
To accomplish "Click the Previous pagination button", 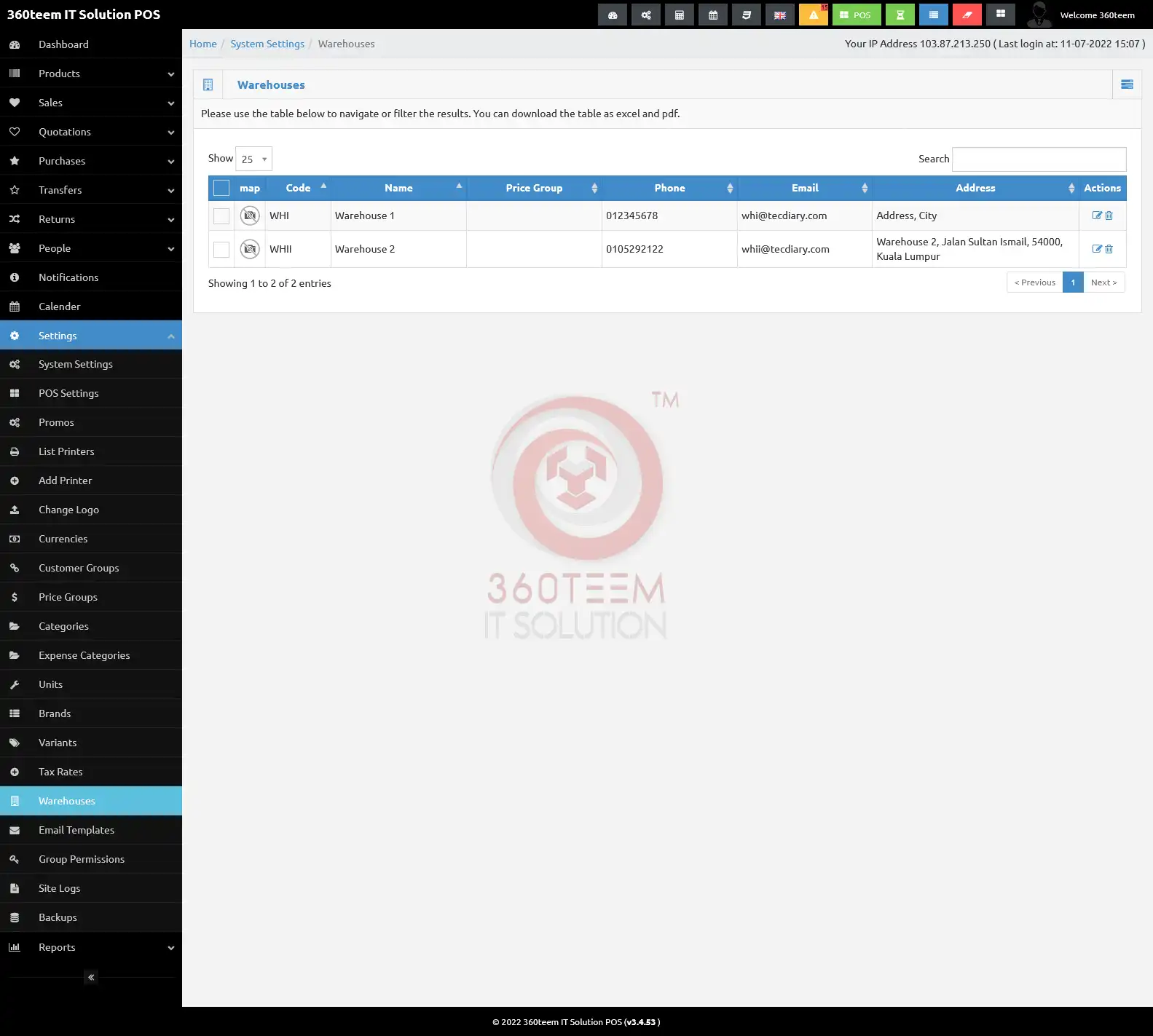I will 1034,282.
